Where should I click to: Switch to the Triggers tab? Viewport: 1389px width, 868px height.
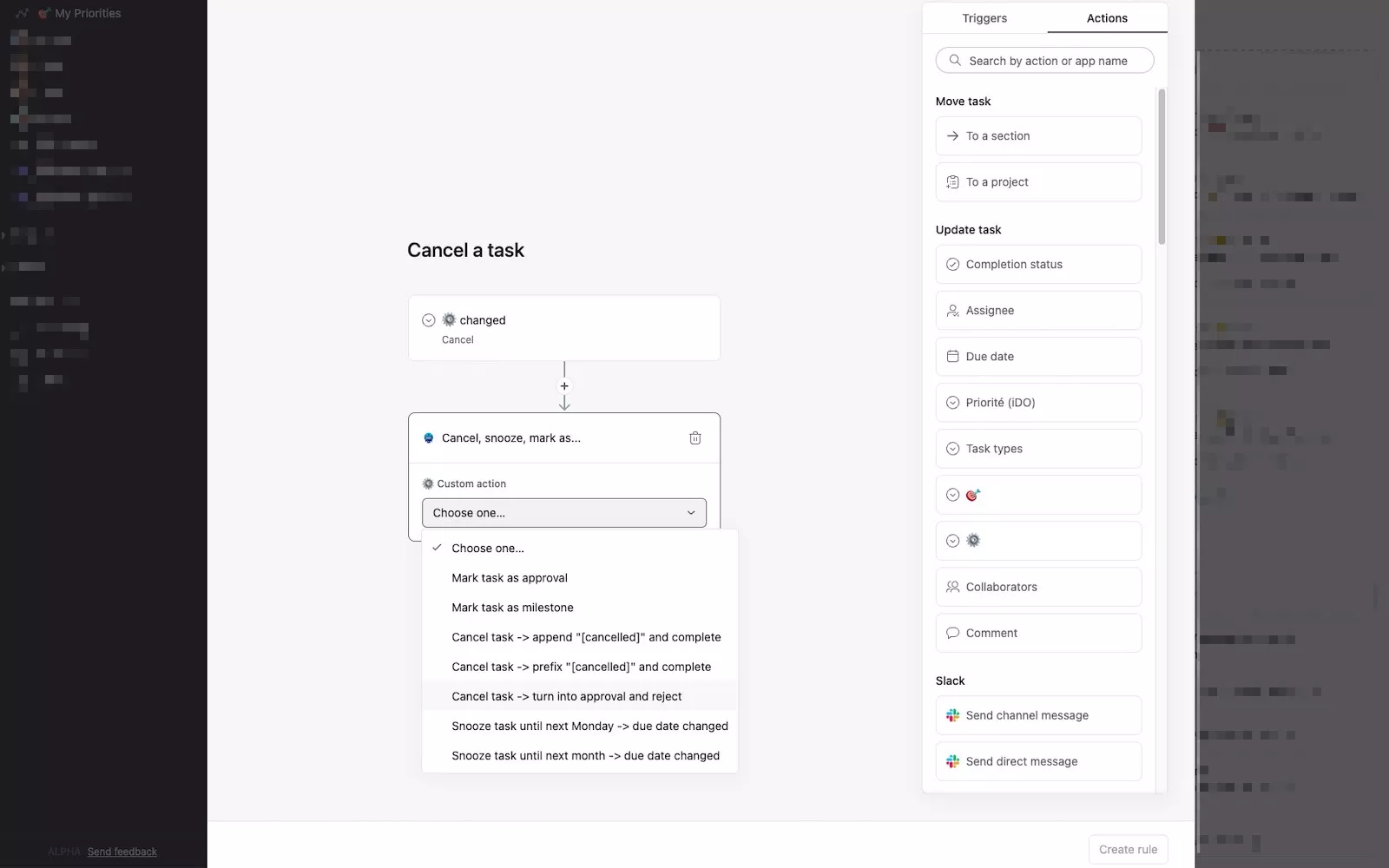(984, 18)
